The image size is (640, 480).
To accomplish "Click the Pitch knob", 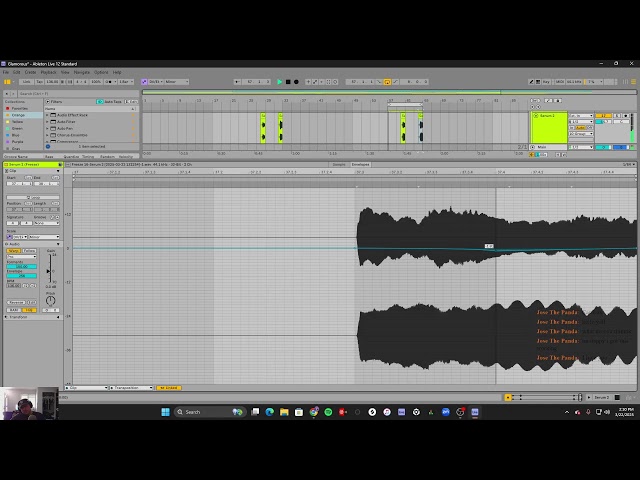I will 50,301.
